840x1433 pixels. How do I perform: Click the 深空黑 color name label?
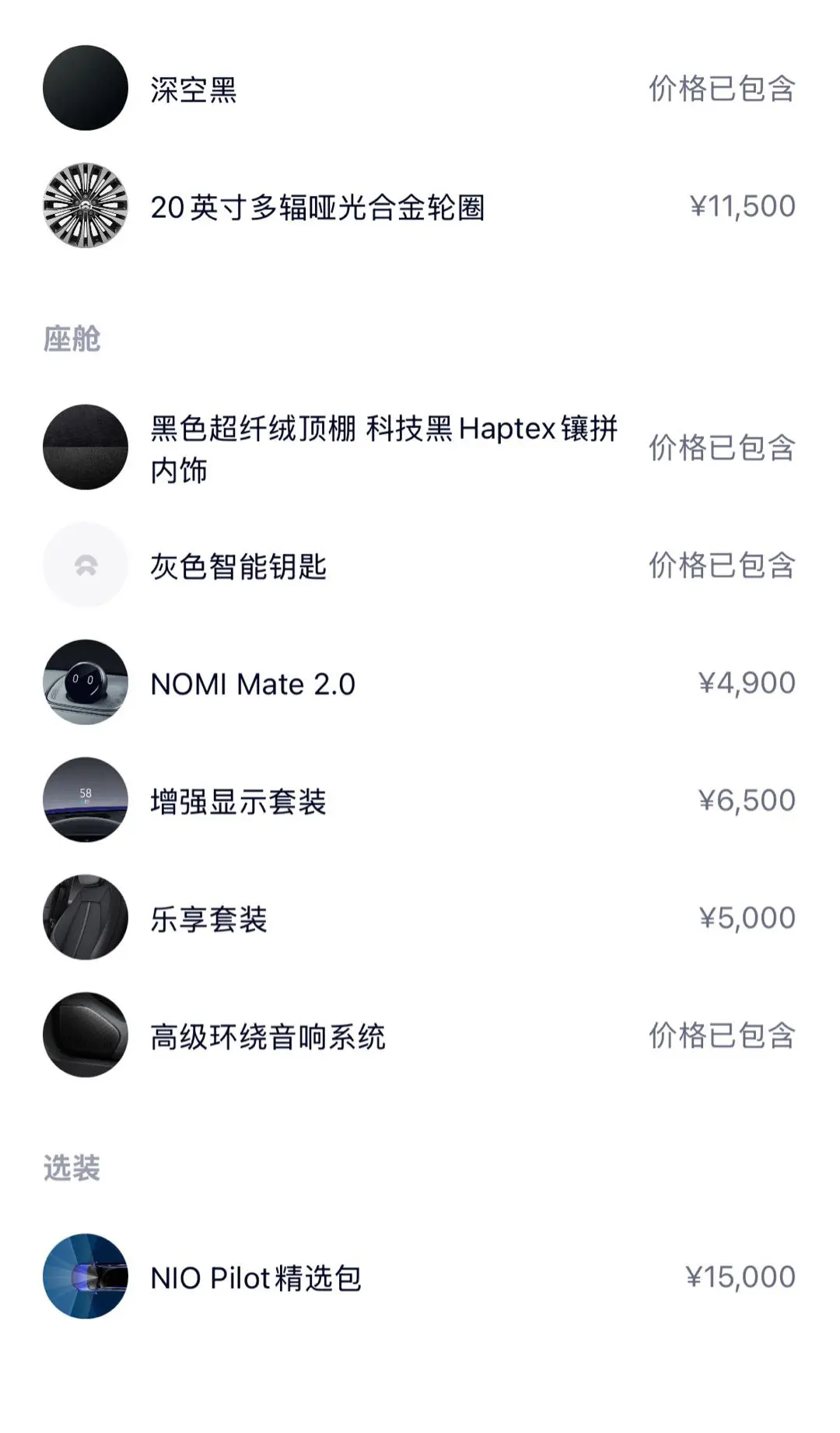click(x=194, y=89)
